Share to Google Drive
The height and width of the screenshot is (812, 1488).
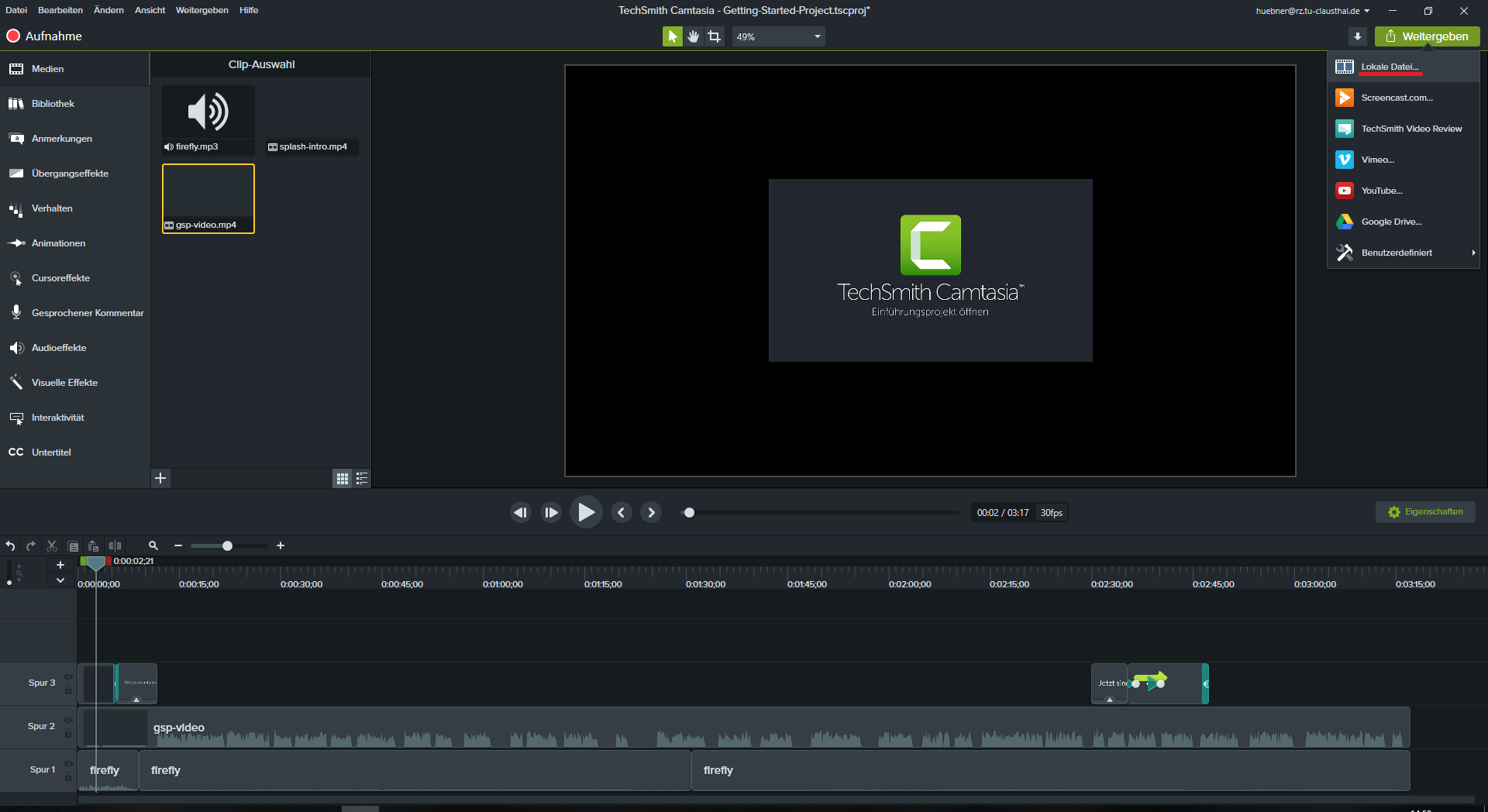pos(1404,222)
